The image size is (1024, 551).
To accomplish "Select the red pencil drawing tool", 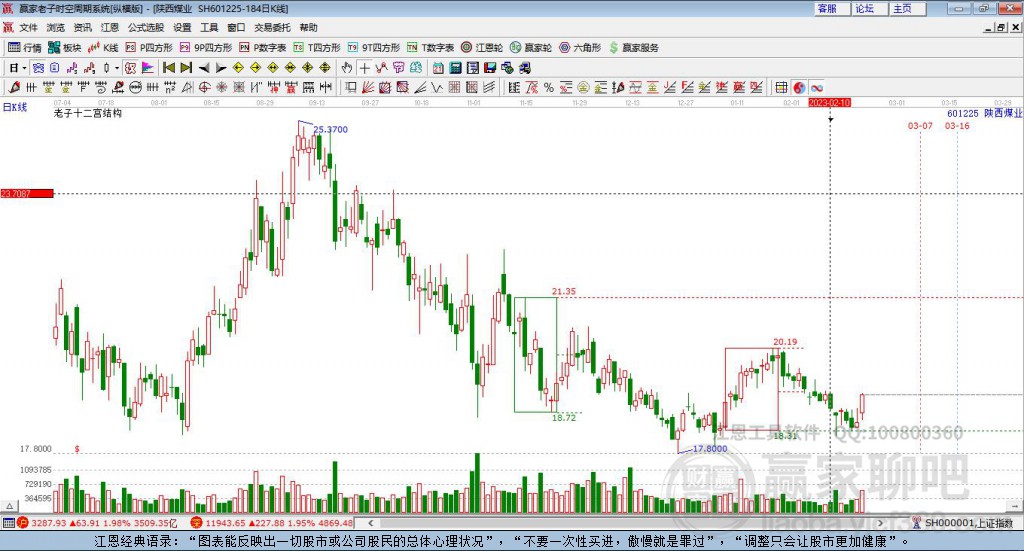I will pyautogui.click(x=15, y=87).
